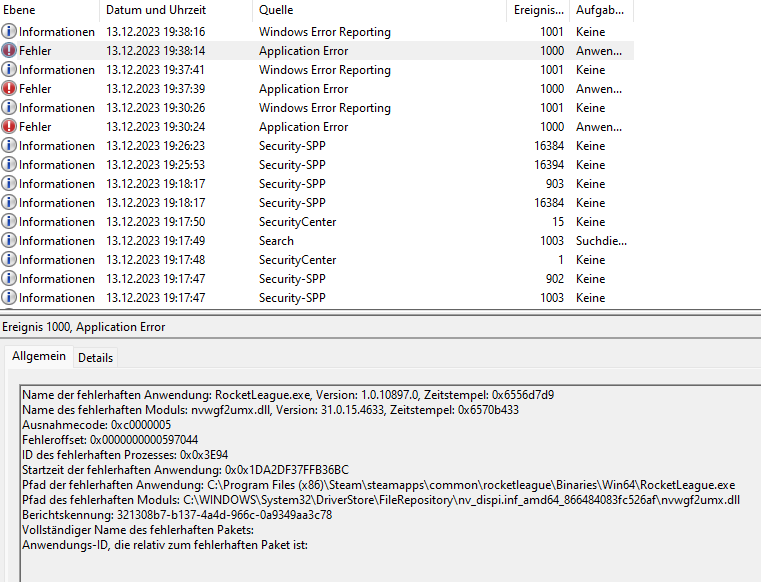Screen dimensions: 761x582
Task: Select Application Error at 19:38:14
Action: 303,50
